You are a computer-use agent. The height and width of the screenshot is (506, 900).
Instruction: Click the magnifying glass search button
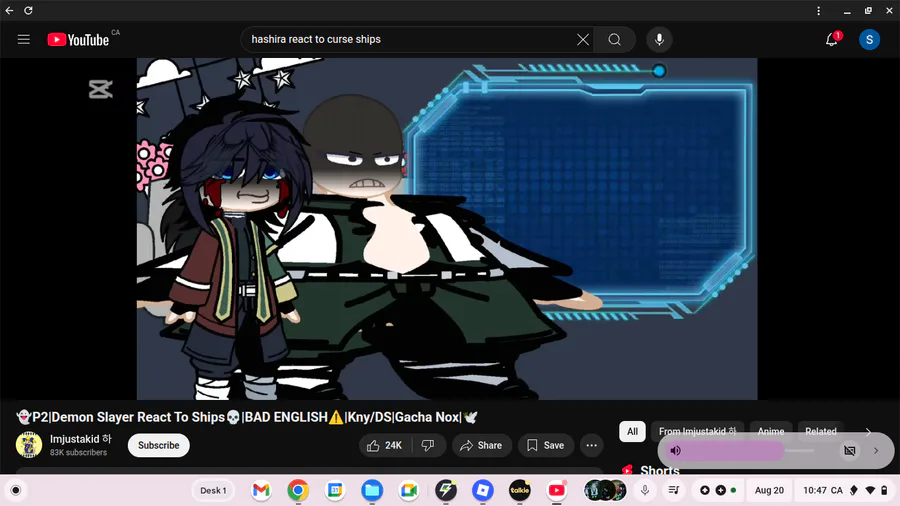click(615, 40)
